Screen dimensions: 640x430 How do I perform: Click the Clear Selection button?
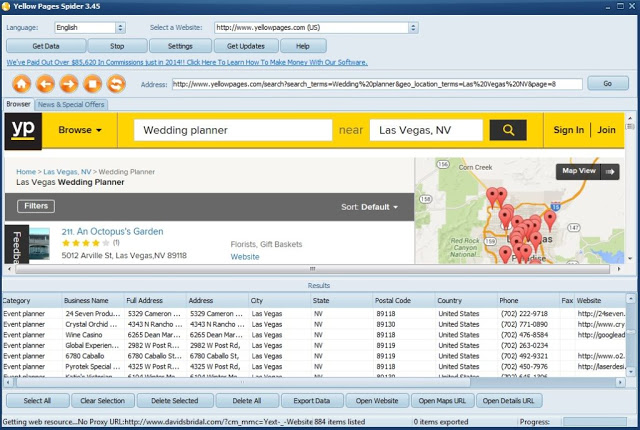point(102,401)
